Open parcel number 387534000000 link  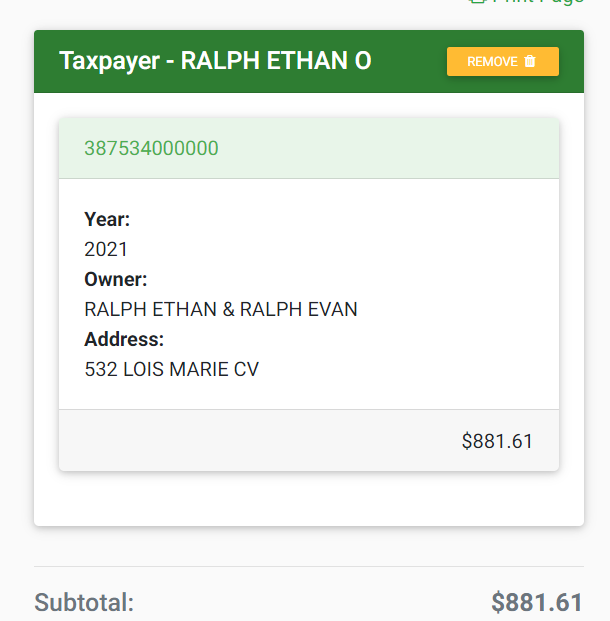click(151, 148)
